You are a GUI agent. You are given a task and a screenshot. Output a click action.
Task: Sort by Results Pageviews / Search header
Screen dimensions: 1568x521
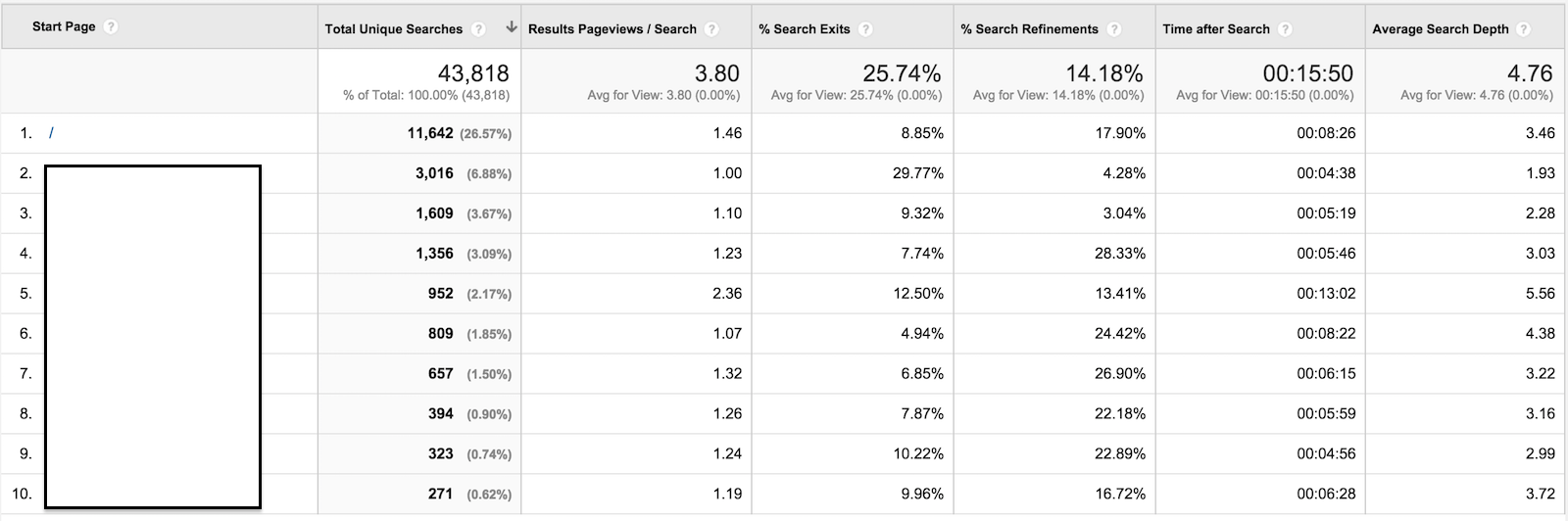pyautogui.click(x=612, y=29)
